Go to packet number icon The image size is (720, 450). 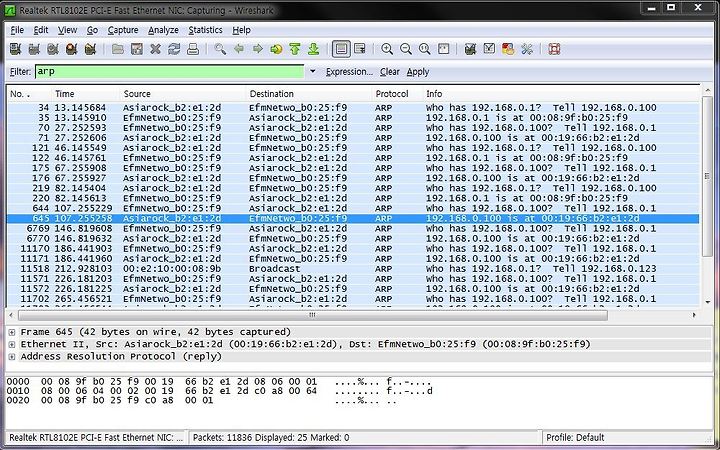[276, 49]
